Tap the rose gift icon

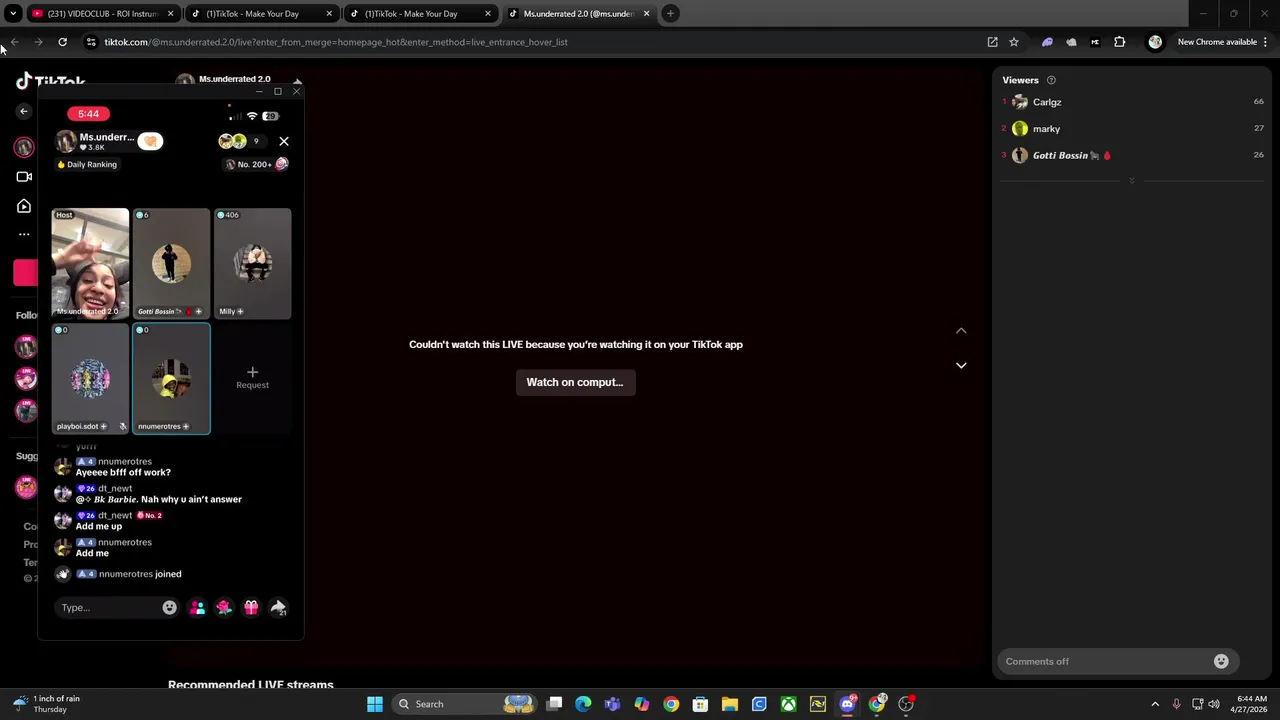click(224, 607)
